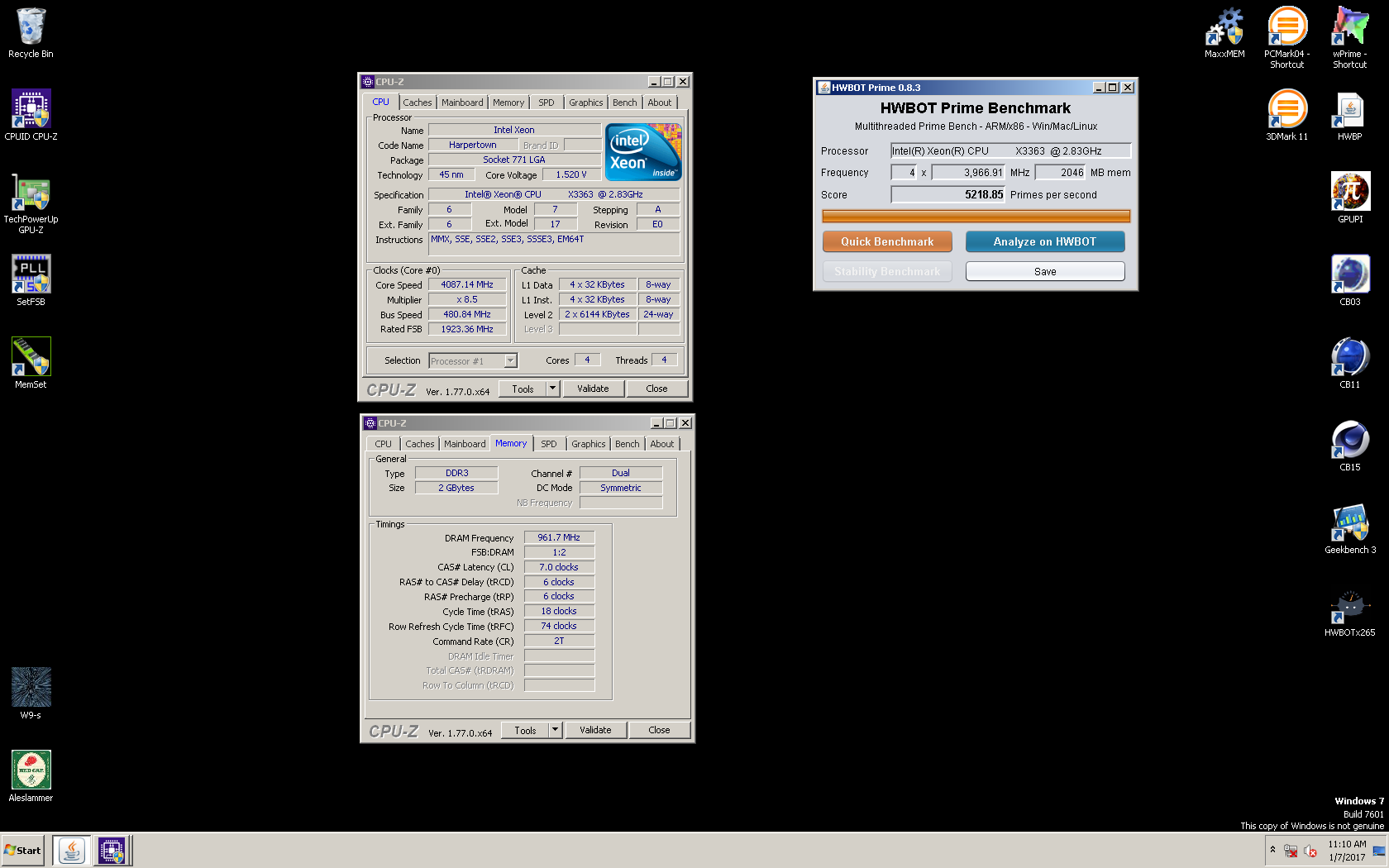This screenshot has width=1389, height=868.
Task: Click Core Speed value 4087.14 MHz
Action: (x=467, y=284)
